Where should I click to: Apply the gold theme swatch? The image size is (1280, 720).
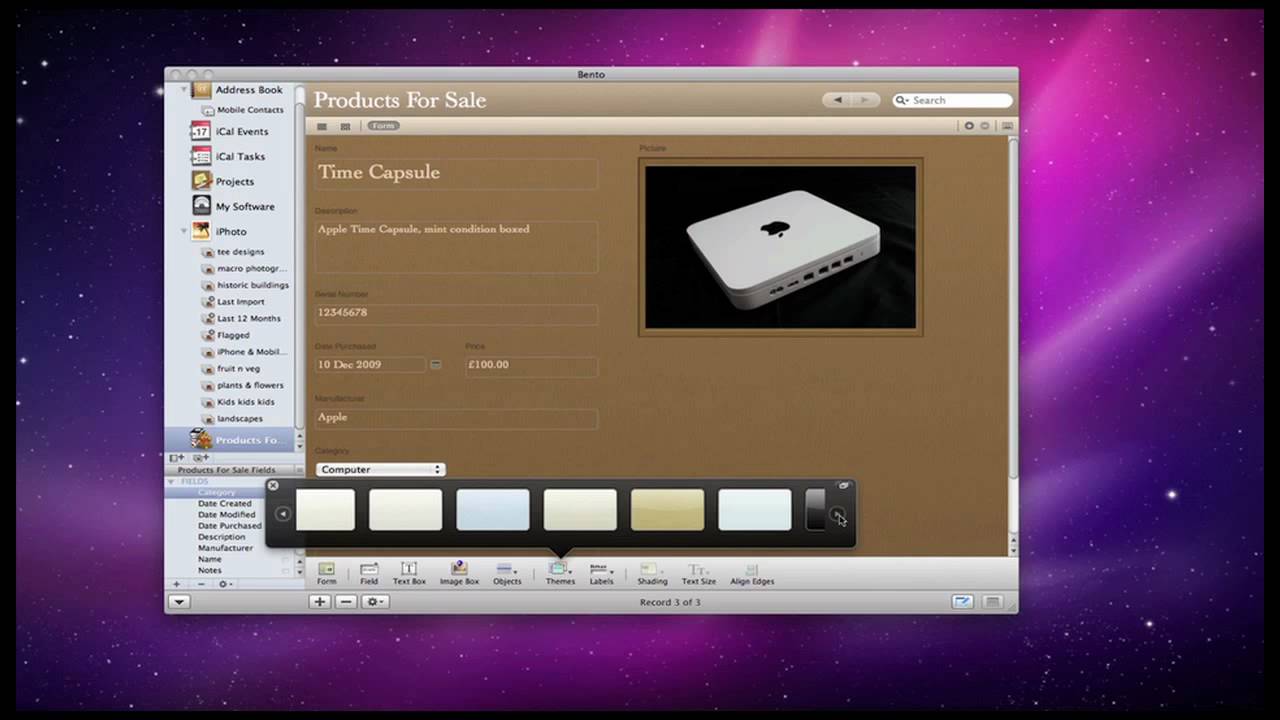(667, 509)
